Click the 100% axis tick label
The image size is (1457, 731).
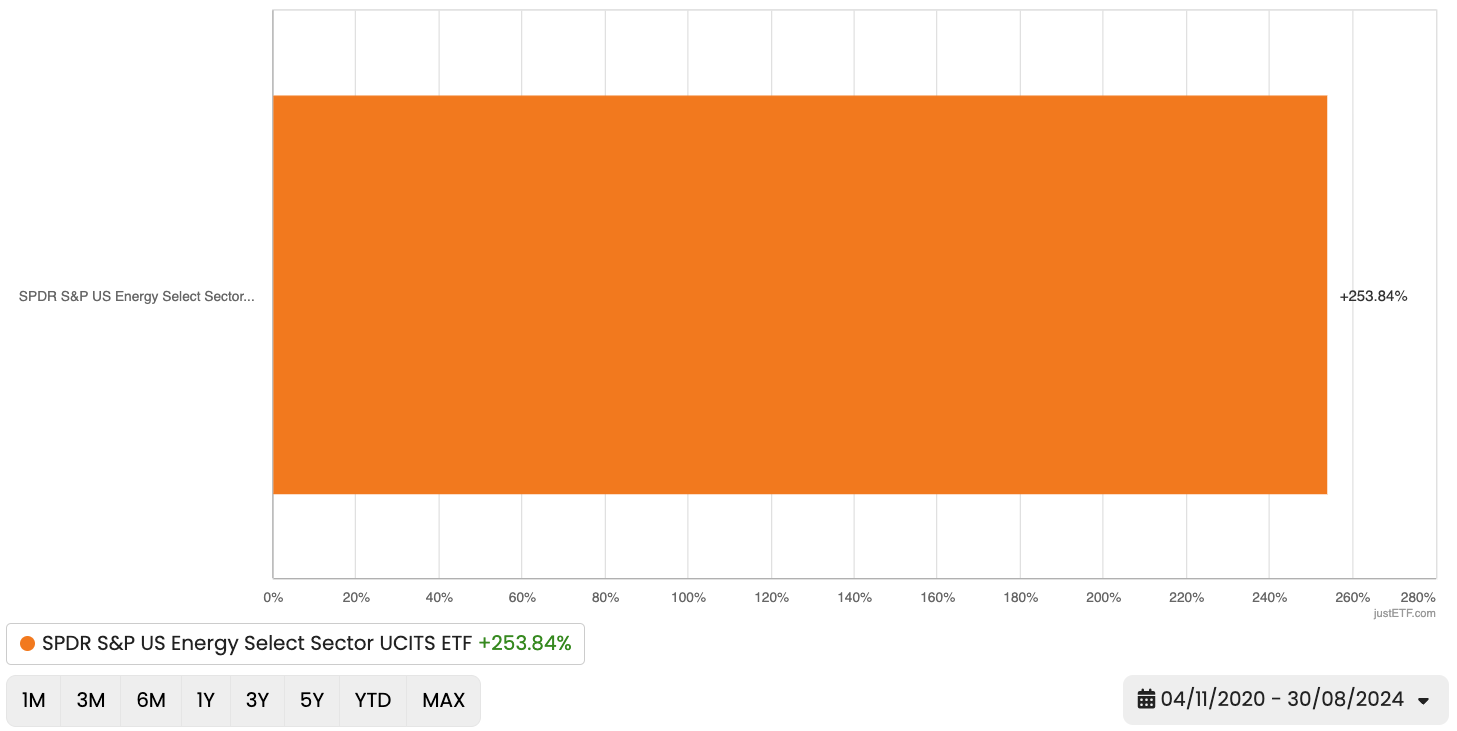tap(688, 597)
